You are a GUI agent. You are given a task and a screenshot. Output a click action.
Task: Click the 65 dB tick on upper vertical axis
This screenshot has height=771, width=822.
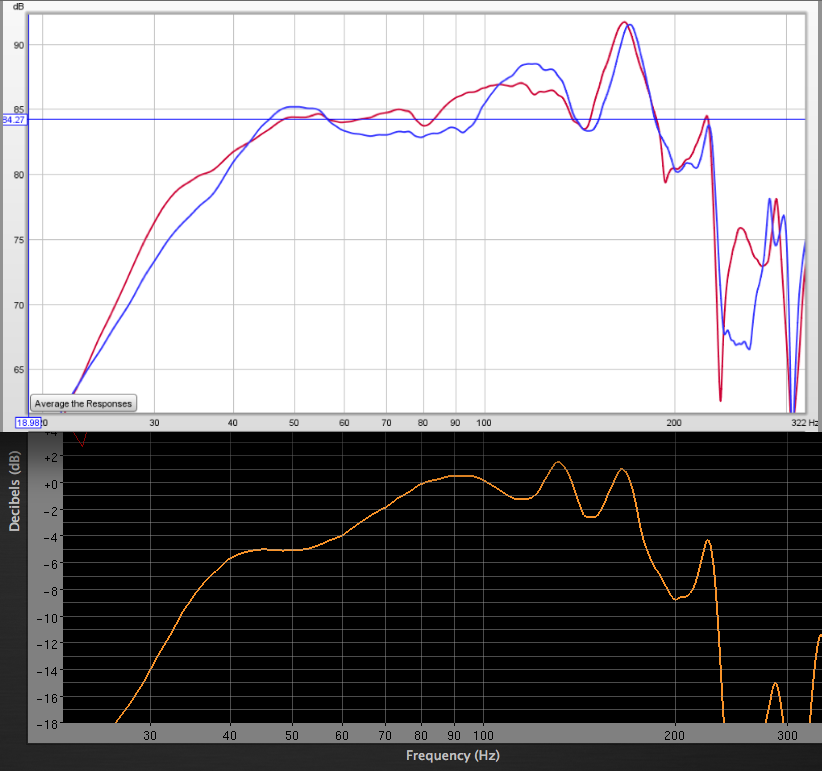(x=19, y=370)
